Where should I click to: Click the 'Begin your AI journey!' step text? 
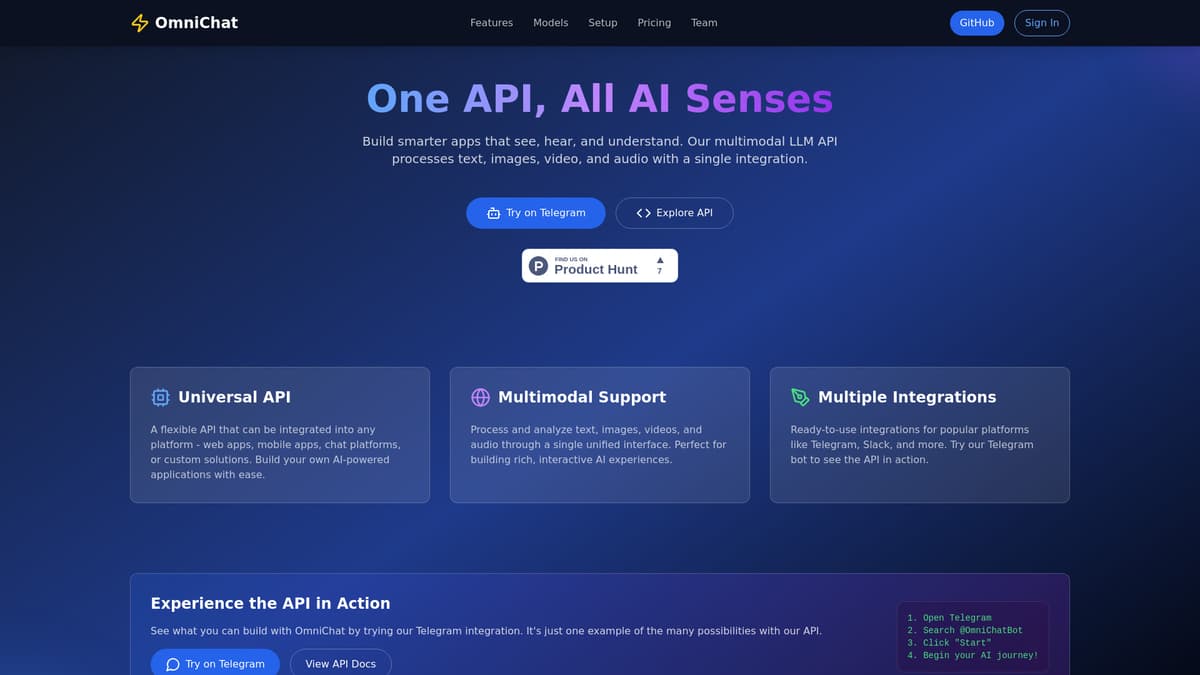(980, 655)
